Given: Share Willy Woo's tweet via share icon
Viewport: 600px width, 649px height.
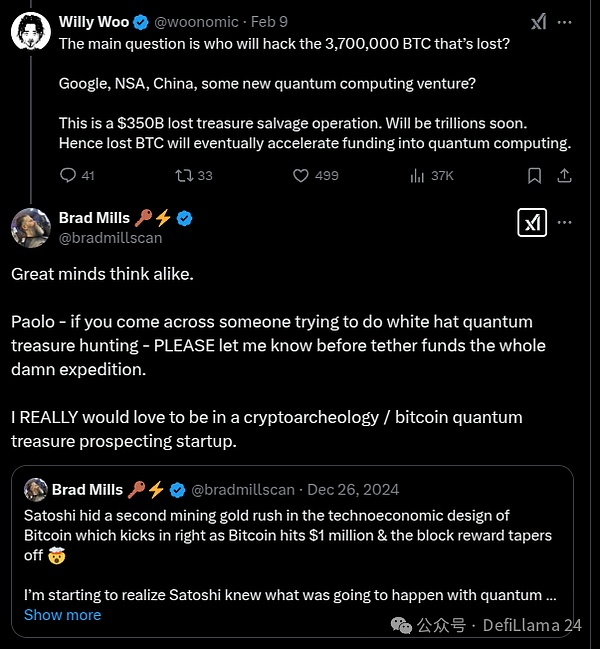Looking at the screenshot, I should [565, 176].
